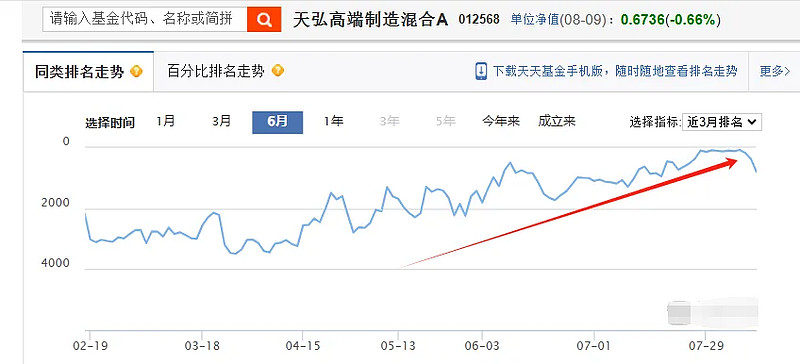Select the 今年来 time range
This screenshot has width=800, height=364.
[501, 122]
